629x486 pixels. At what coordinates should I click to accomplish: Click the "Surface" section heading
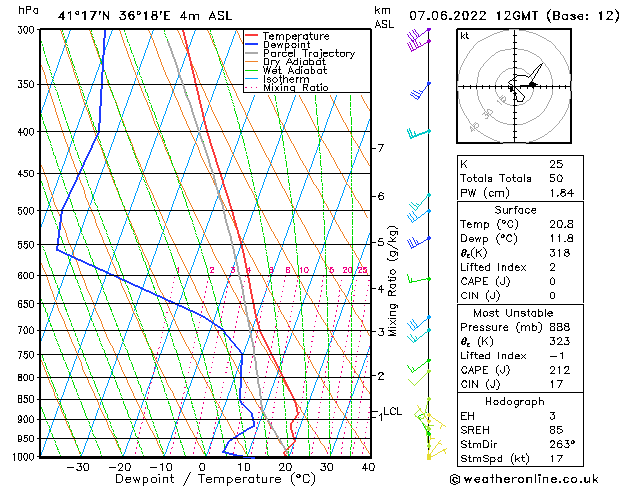(515, 210)
